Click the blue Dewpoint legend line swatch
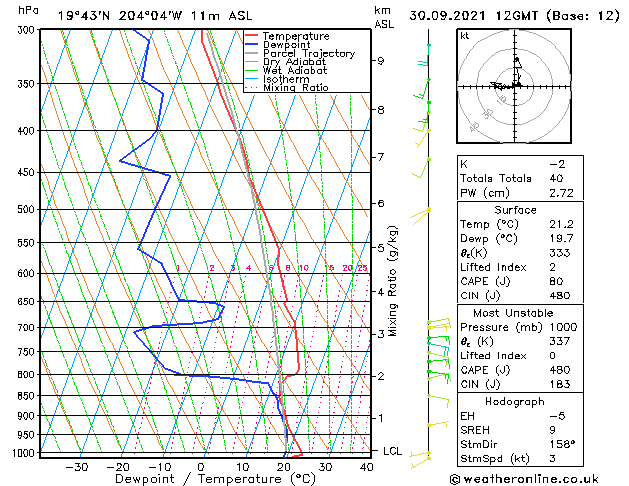This screenshot has height=486, width=629. coord(252,45)
